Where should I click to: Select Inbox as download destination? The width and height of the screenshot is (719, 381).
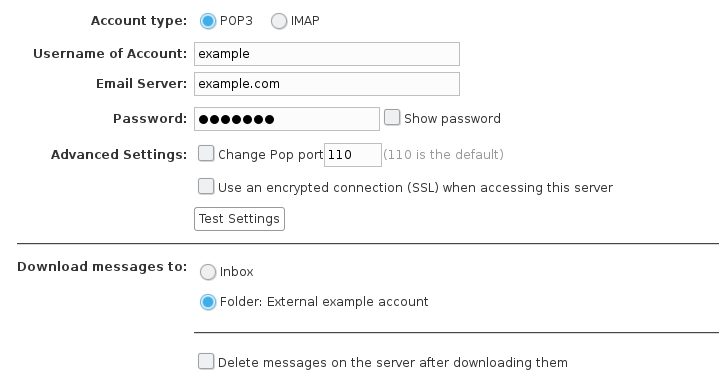pos(208,272)
